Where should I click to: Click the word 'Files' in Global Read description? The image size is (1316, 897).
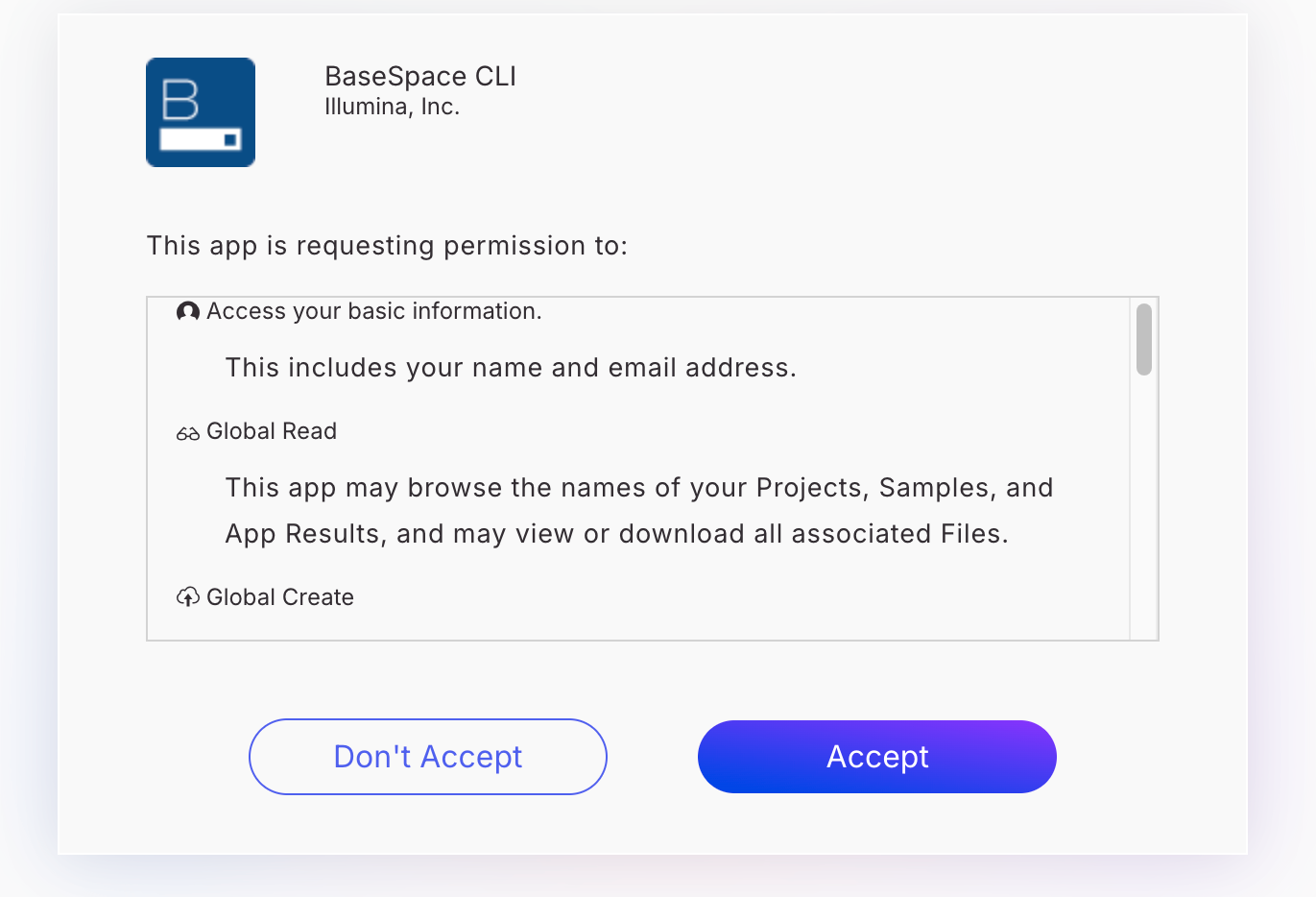tap(971, 534)
